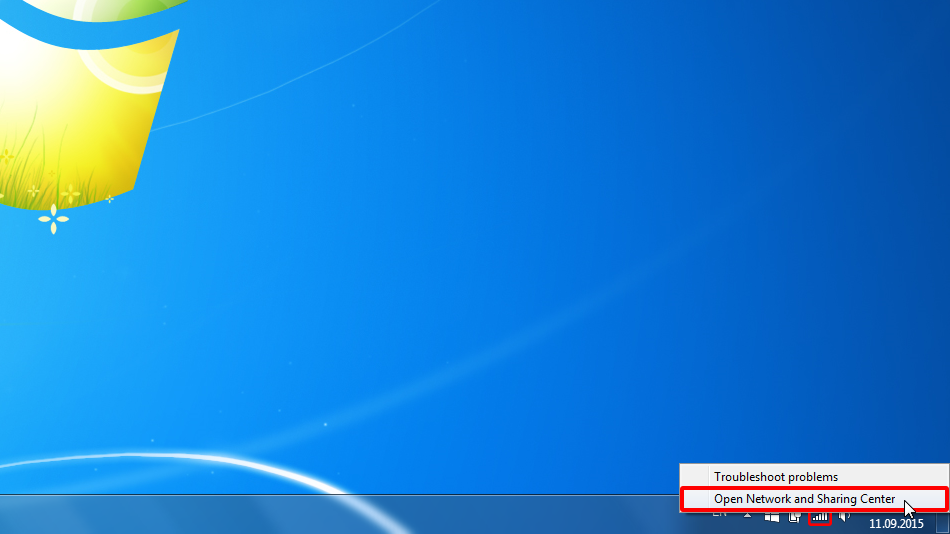Screen dimensions: 950x534
Task: Click the word "problems" in the top menu entry
Action: pyautogui.click(x=811, y=477)
